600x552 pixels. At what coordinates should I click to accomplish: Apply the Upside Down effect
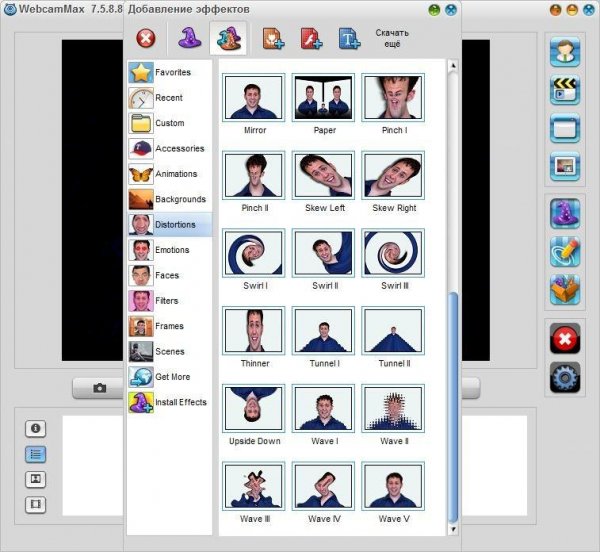tap(254, 409)
